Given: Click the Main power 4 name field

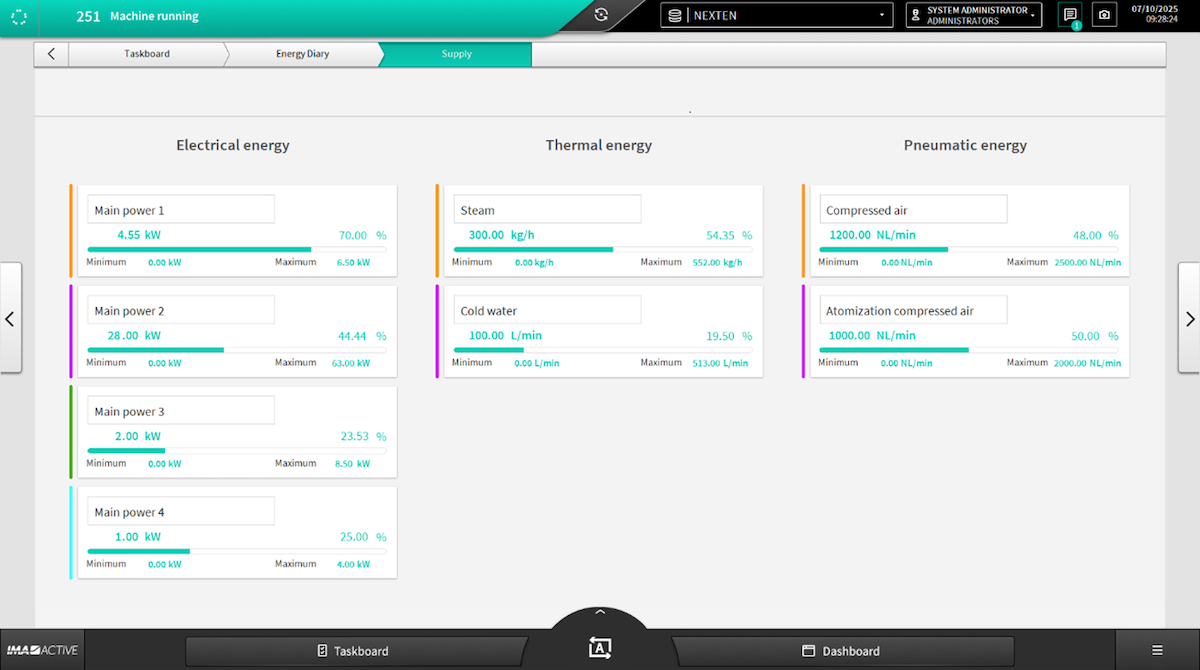Looking at the screenshot, I should 181,512.
